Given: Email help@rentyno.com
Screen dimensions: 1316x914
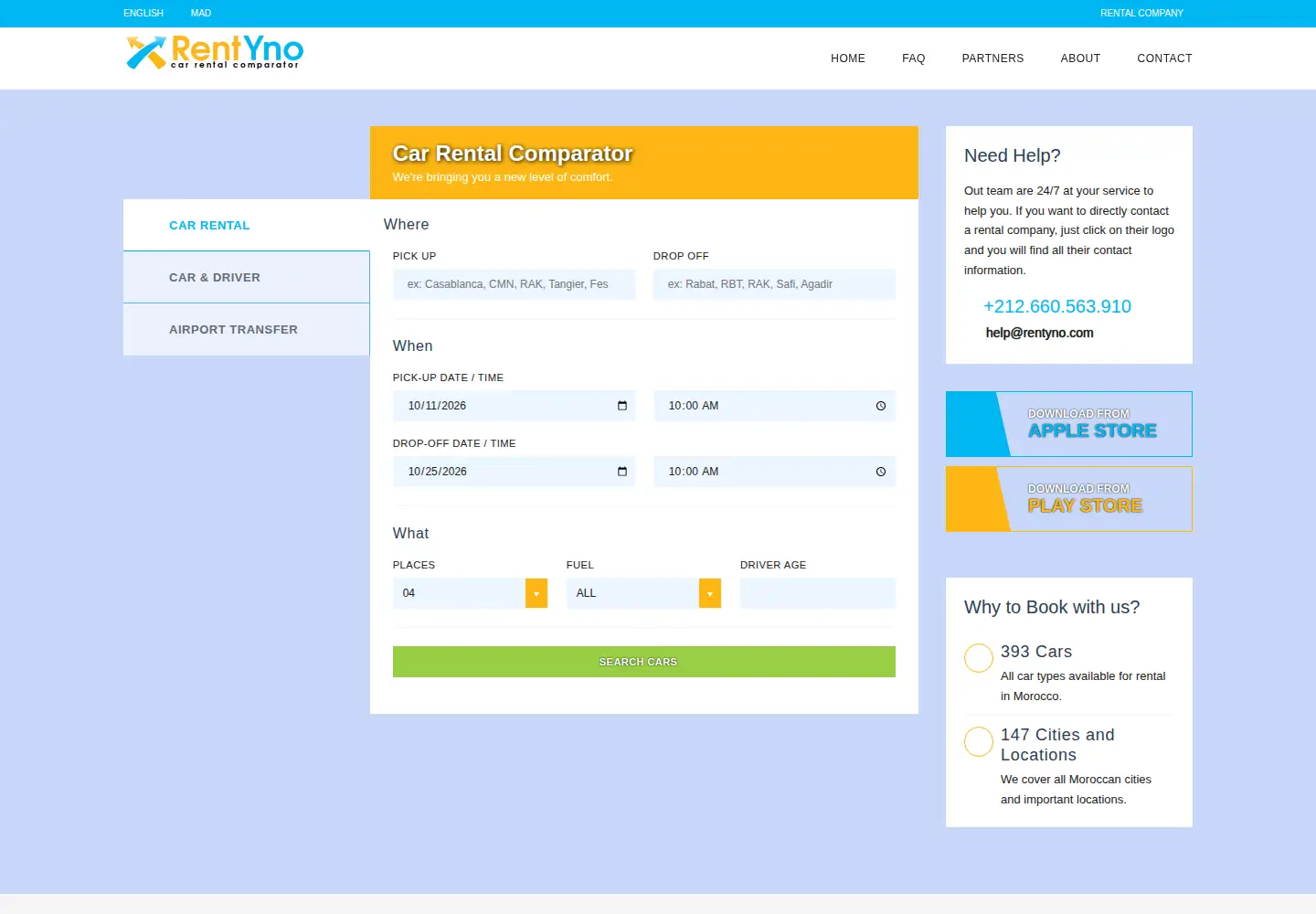Looking at the screenshot, I should pyautogui.click(x=1039, y=333).
